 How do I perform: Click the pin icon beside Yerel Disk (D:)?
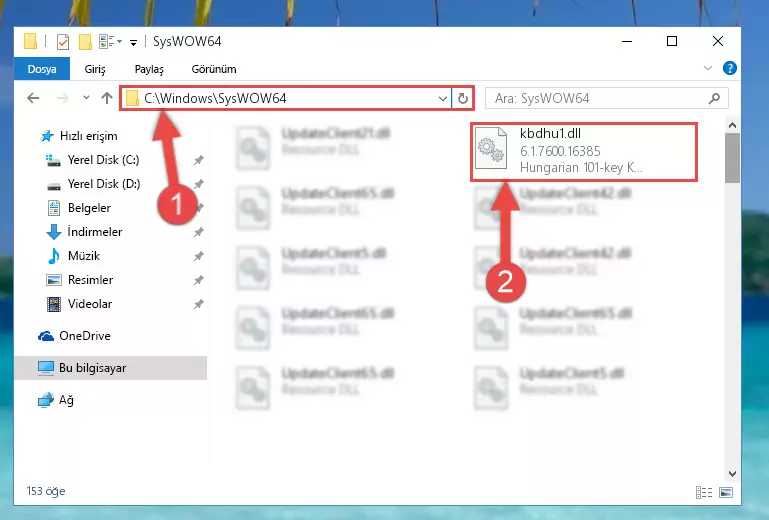pyautogui.click(x=198, y=184)
